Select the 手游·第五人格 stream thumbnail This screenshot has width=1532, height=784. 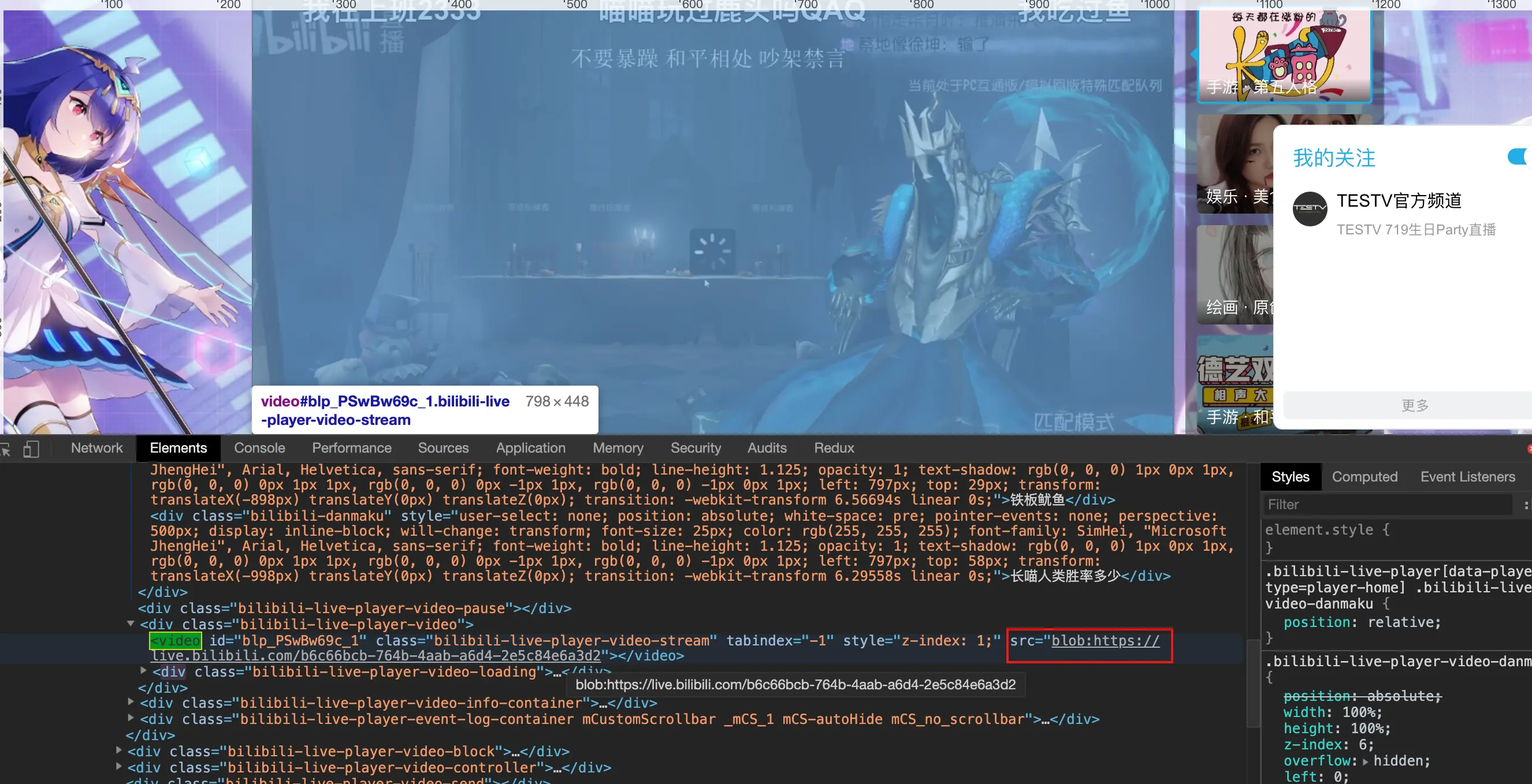(1284, 55)
